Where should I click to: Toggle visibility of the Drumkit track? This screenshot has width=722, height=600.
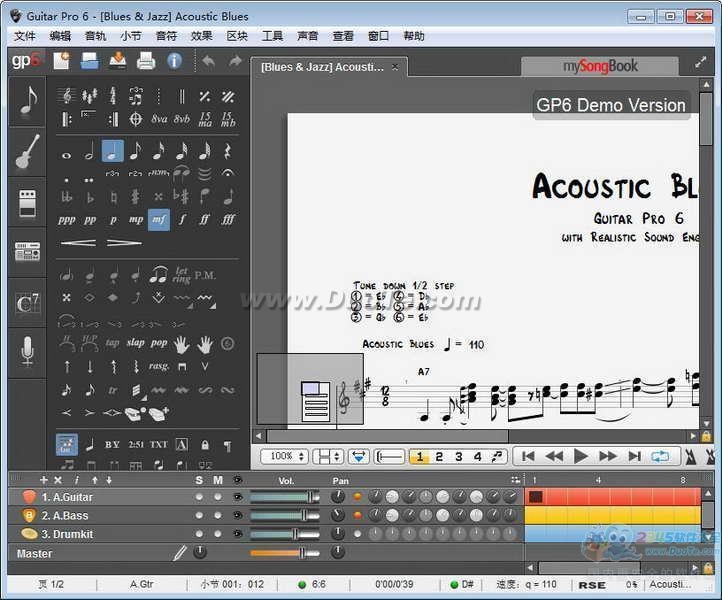[237, 533]
